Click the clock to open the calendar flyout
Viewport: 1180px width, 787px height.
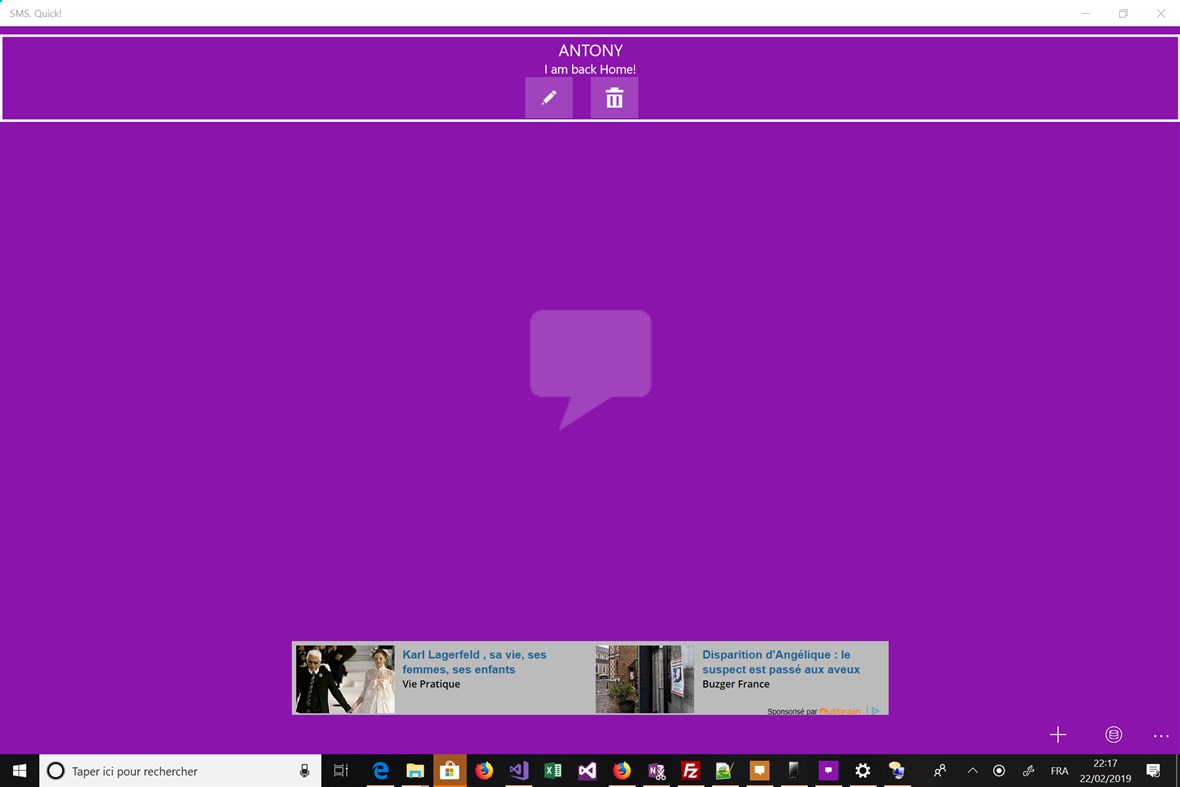click(1104, 770)
